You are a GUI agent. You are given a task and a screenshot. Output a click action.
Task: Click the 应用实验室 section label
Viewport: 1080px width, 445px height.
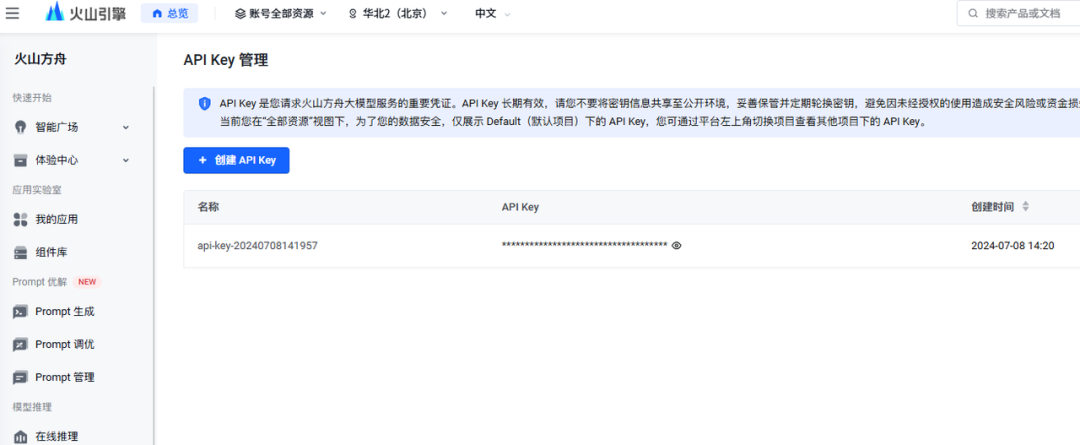(37, 189)
